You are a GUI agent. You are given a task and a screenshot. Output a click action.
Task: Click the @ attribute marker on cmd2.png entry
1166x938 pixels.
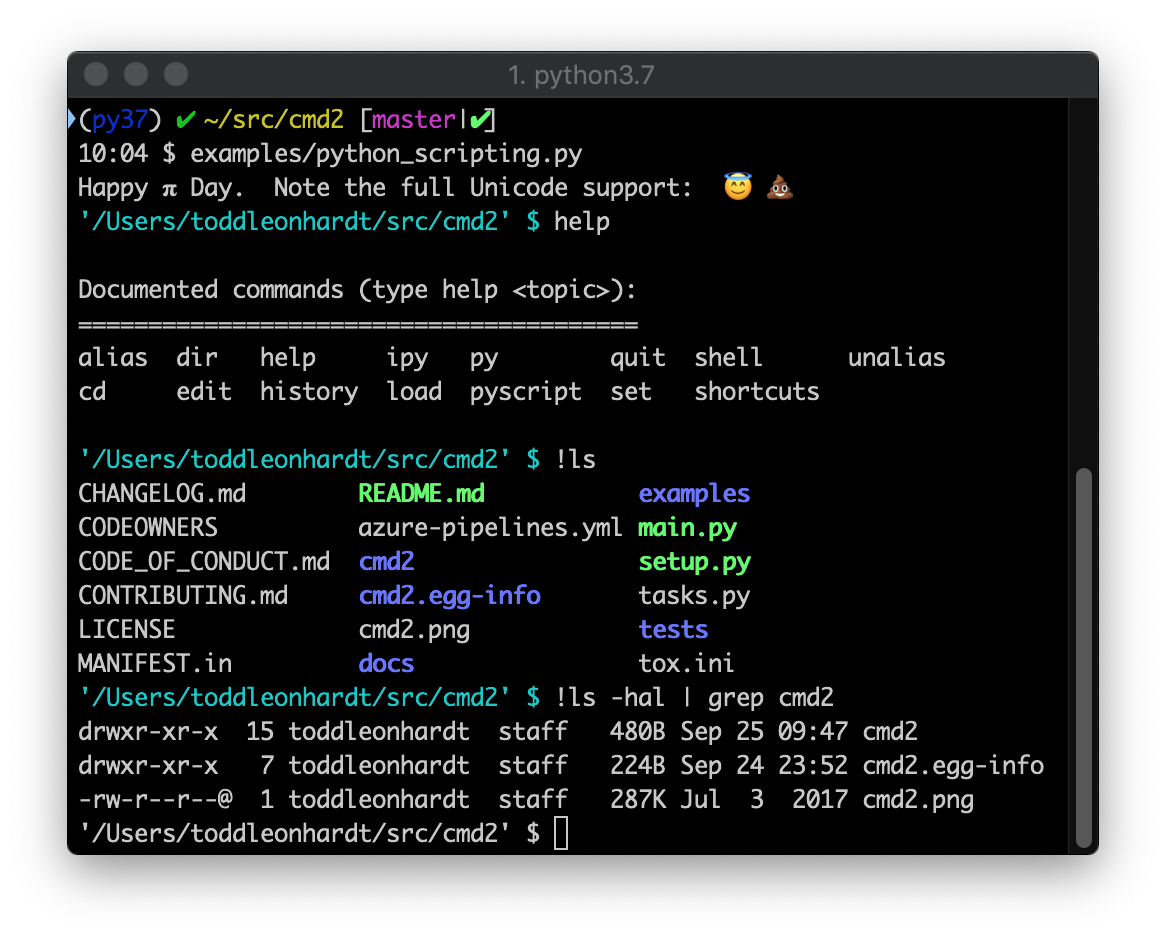coord(222,799)
